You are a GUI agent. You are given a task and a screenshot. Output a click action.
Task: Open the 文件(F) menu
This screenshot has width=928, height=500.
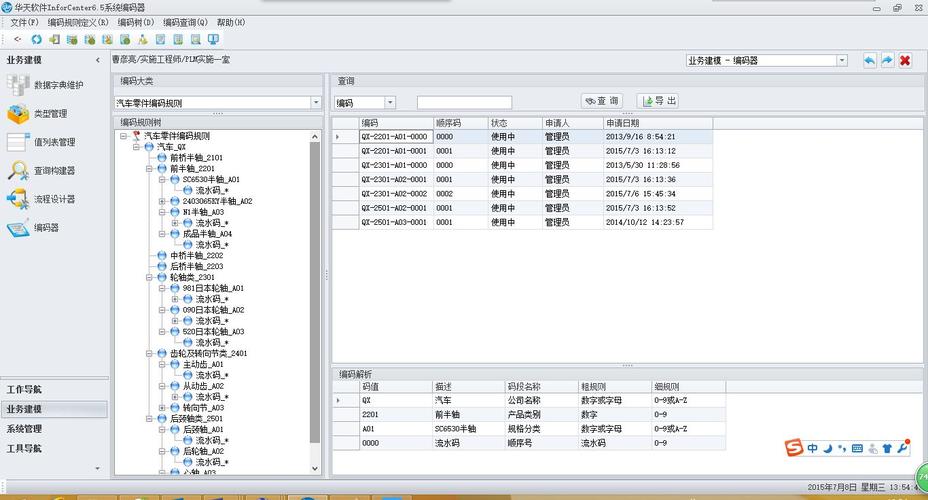click(24, 22)
